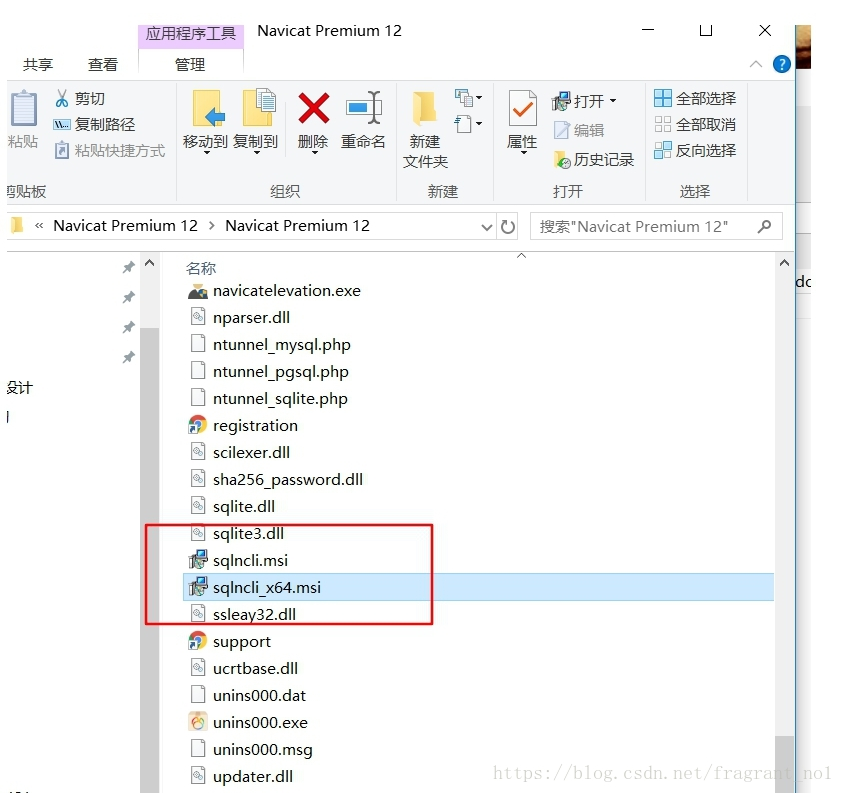Screen dimensions: 844x793
Task: Click the Paste (粘贴) clipboard icon
Action: pyautogui.click(x=24, y=108)
